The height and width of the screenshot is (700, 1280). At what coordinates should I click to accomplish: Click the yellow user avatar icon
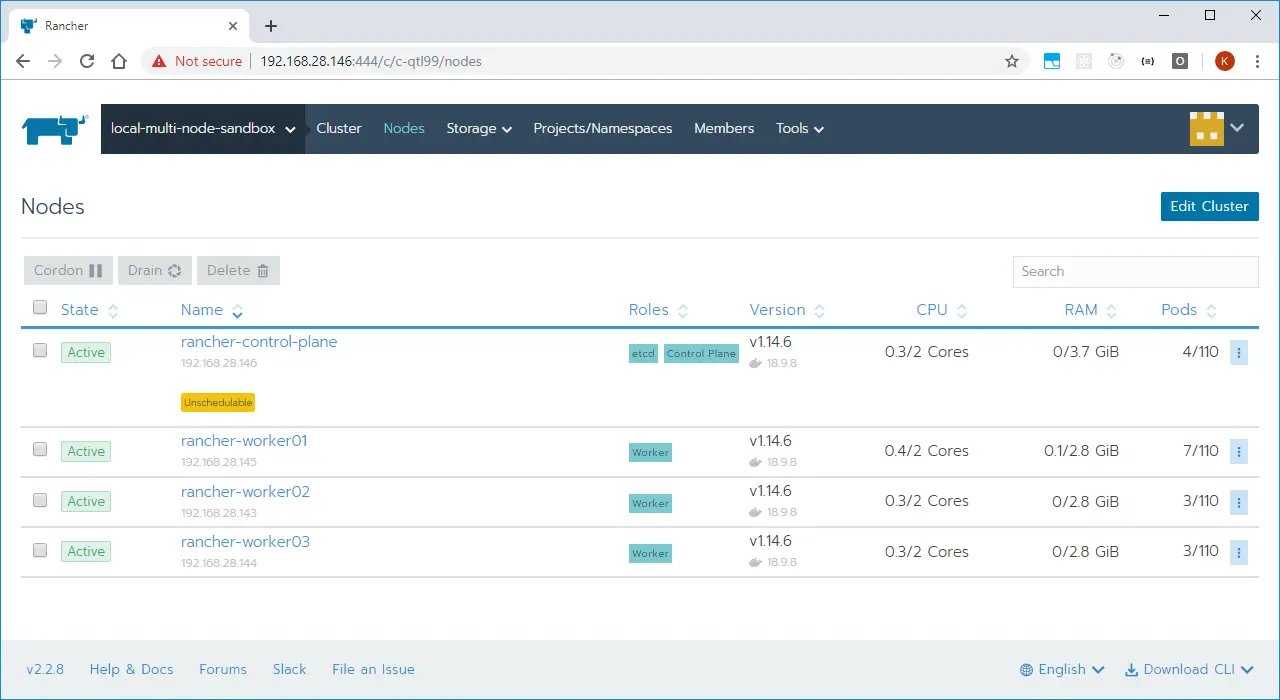(x=1206, y=129)
